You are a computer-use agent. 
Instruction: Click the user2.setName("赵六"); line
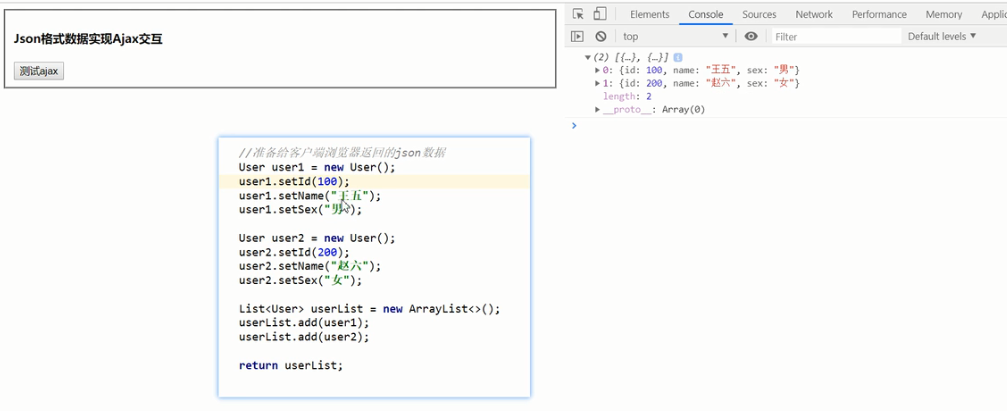coord(310,267)
